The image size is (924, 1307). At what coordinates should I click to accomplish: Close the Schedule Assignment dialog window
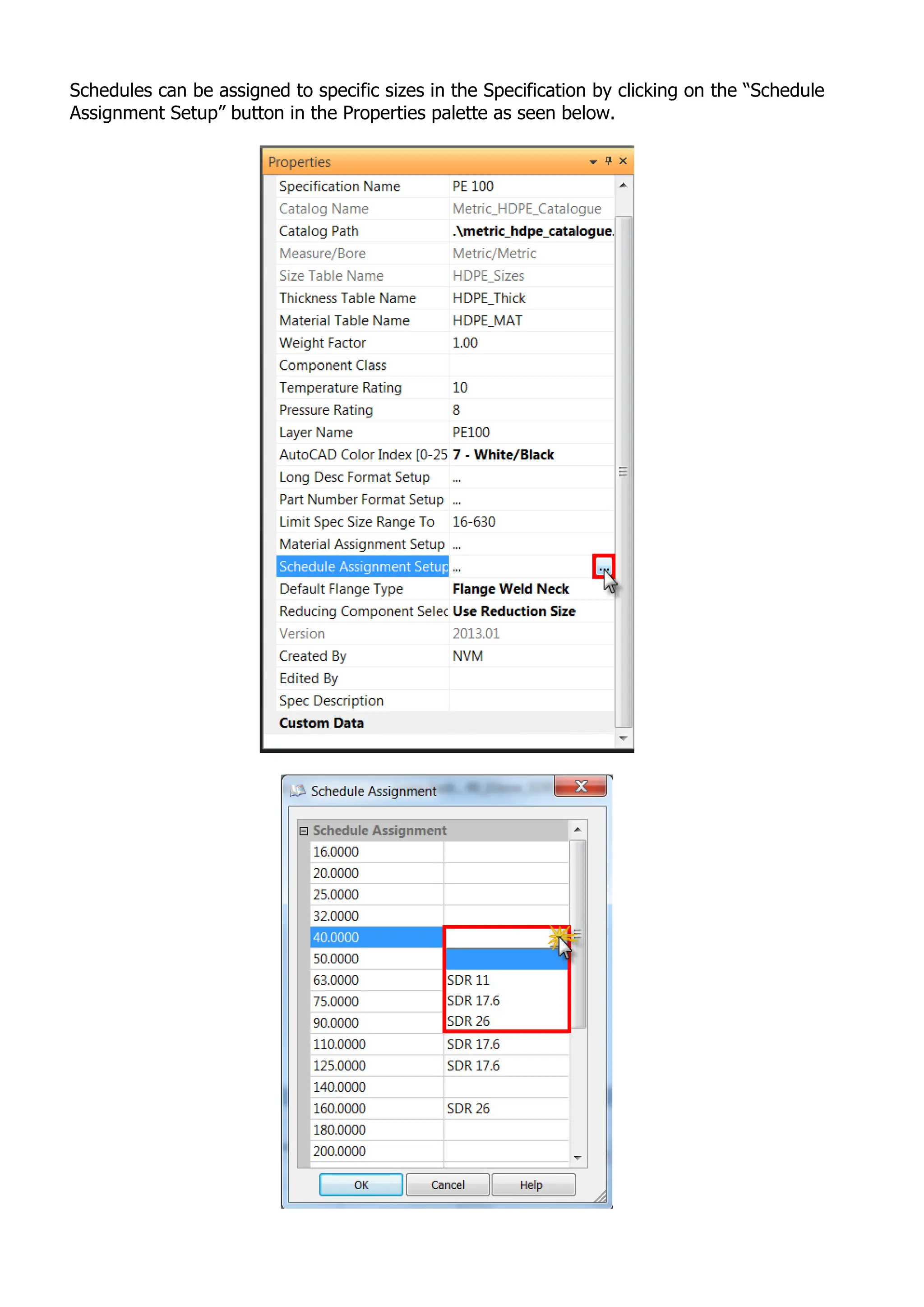[x=580, y=786]
